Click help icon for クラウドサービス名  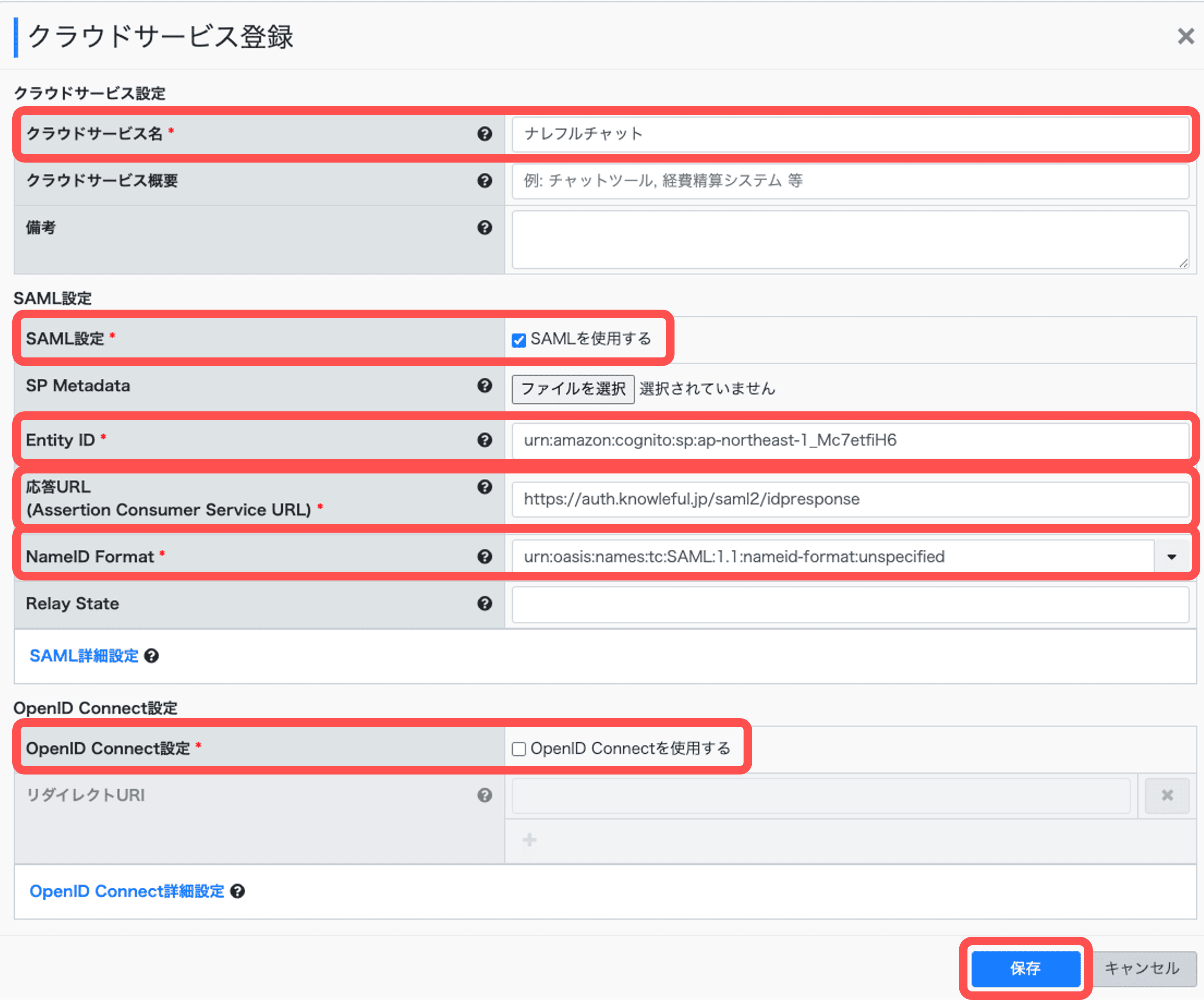tap(485, 134)
